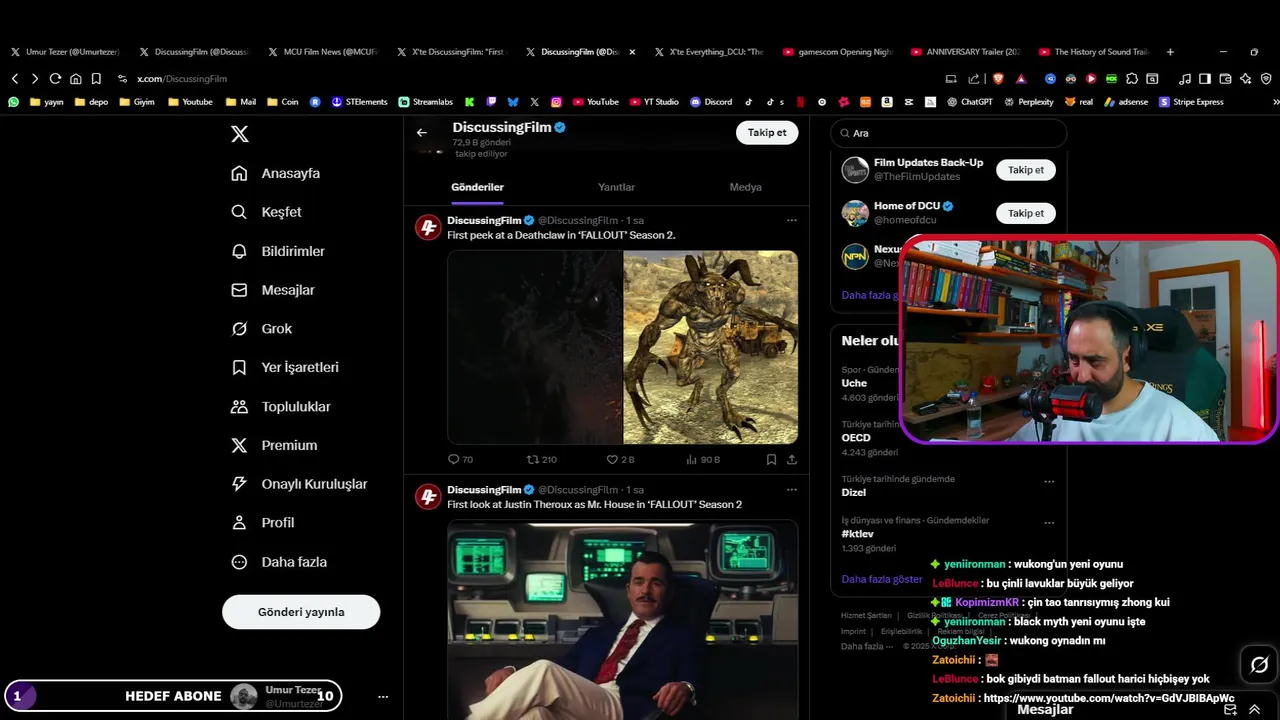Click browser forward button

coord(35,79)
